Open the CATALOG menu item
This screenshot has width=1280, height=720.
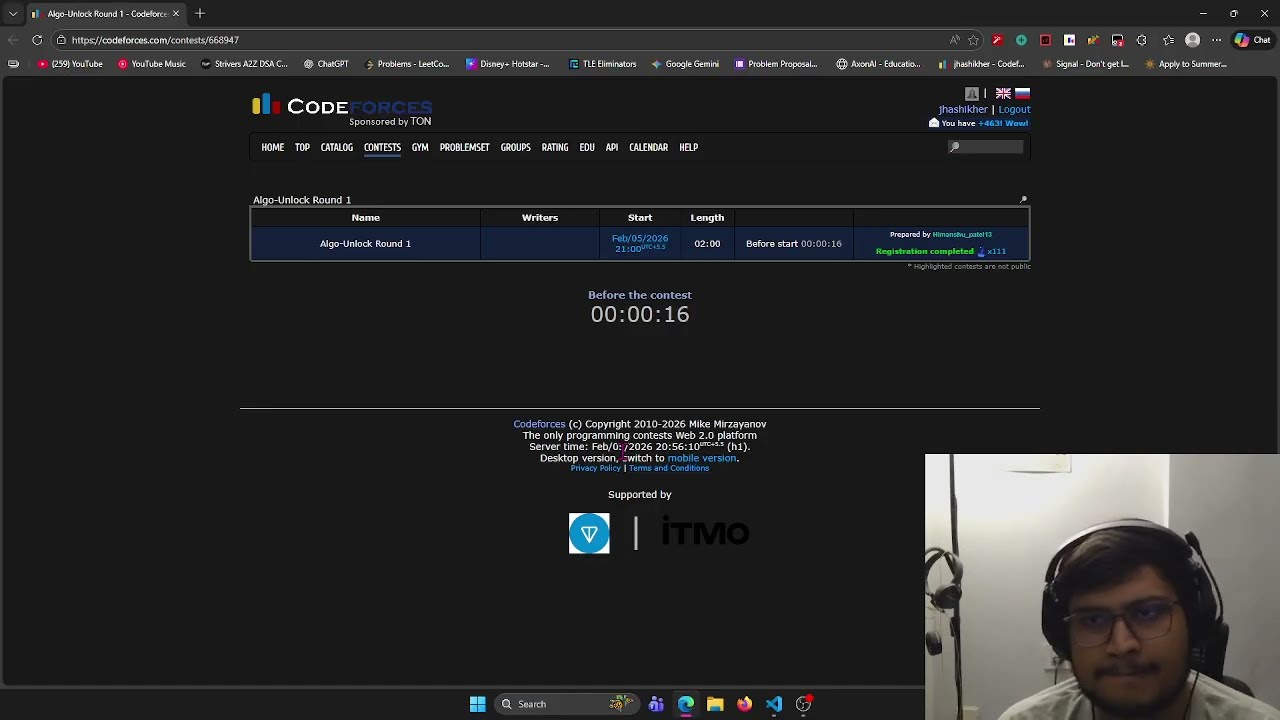coord(337,147)
